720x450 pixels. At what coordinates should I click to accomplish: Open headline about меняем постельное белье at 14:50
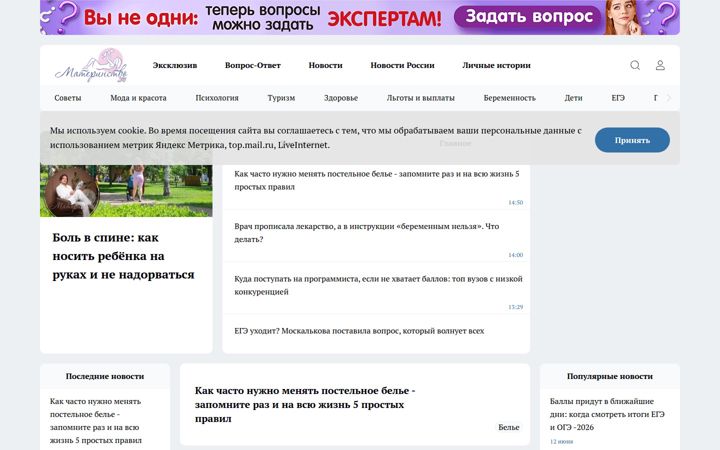pyautogui.click(x=377, y=180)
